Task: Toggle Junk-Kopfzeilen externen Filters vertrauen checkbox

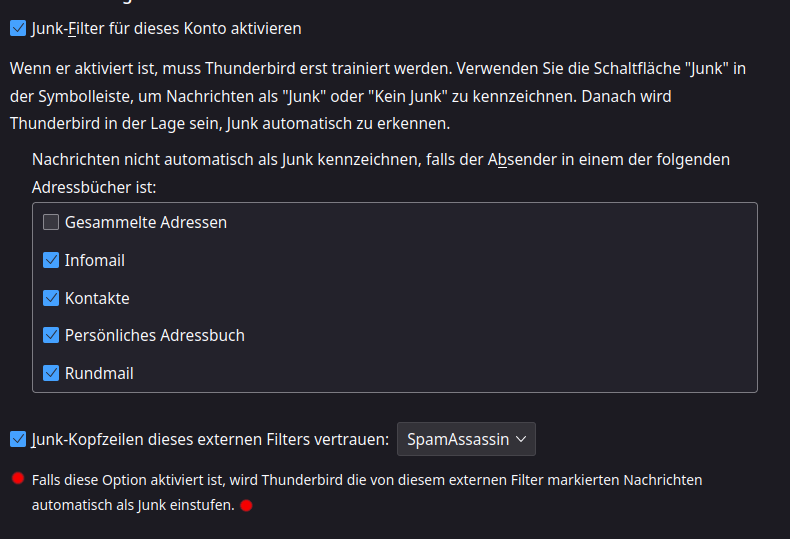Action: (18, 439)
